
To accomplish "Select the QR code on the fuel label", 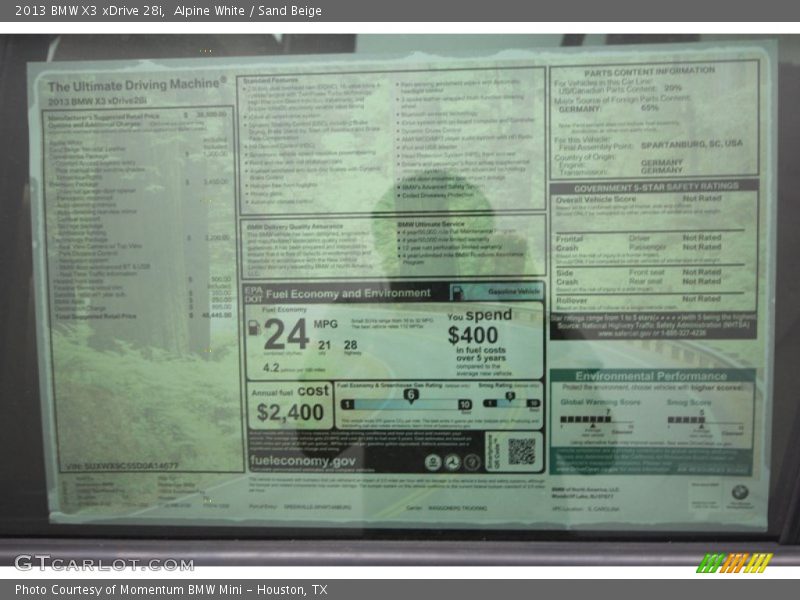I will coord(521,451).
